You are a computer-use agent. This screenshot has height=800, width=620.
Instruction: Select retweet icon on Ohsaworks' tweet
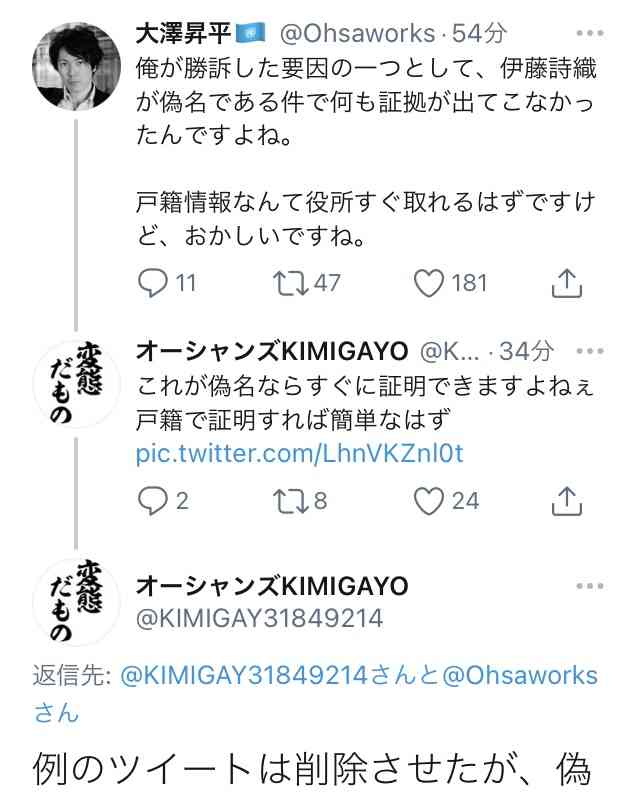pos(290,283)
